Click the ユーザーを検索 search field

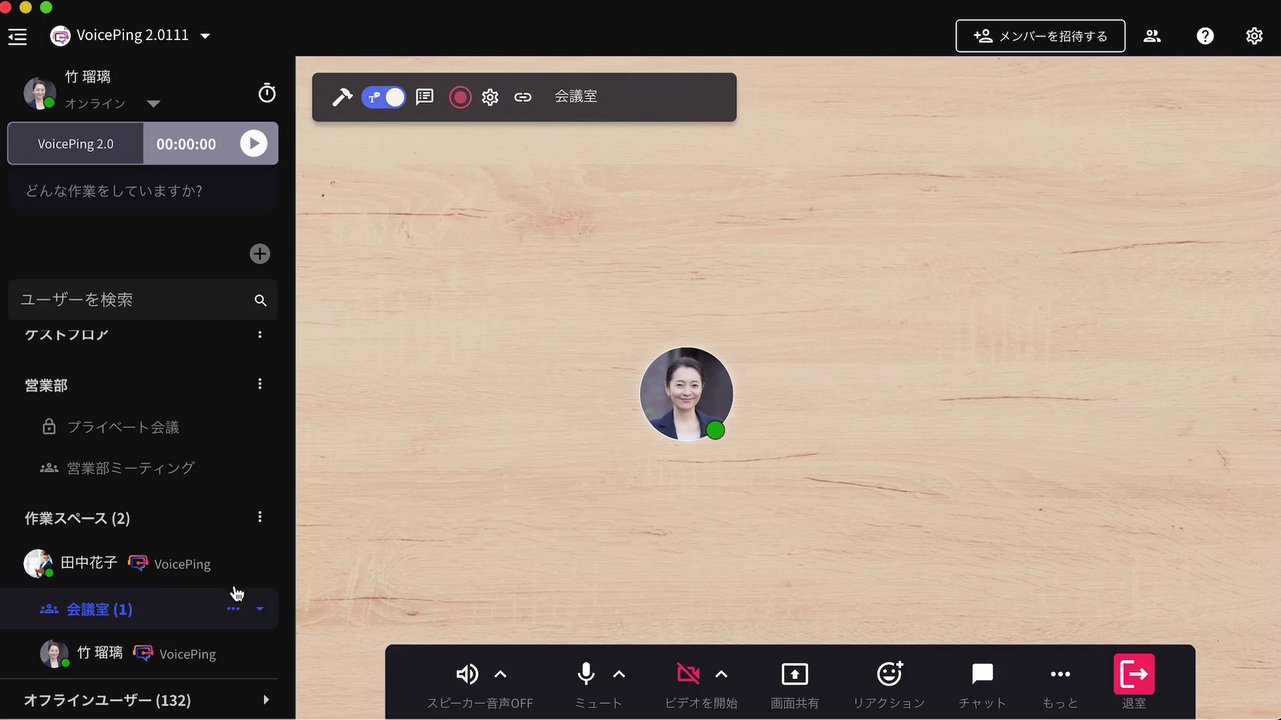tap(143, 300)
